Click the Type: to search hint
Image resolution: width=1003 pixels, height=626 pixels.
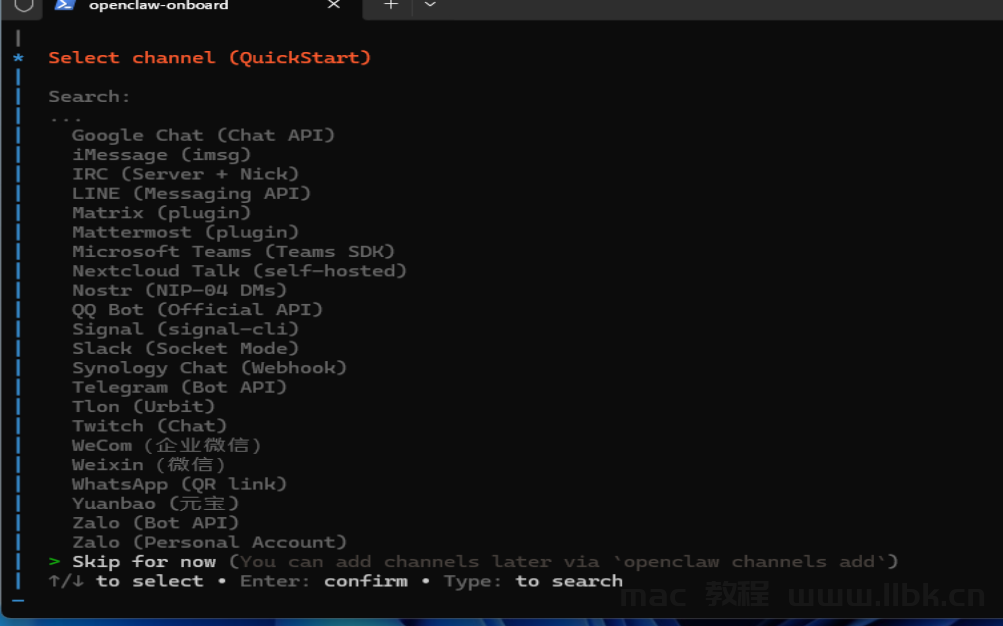pyautogui.click(x=533, y=581)
